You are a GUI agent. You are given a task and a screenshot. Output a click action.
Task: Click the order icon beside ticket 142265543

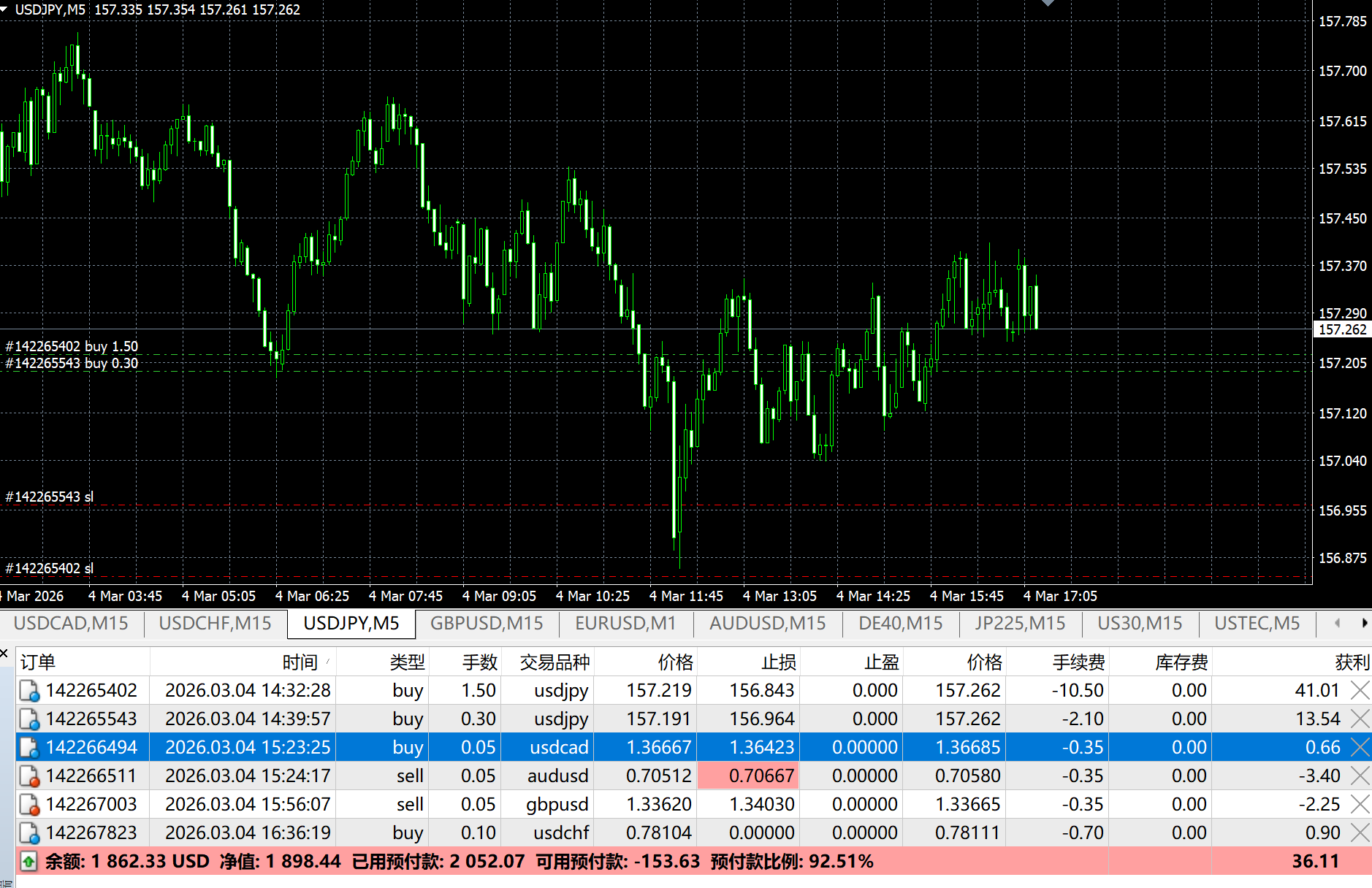(29, 719)
